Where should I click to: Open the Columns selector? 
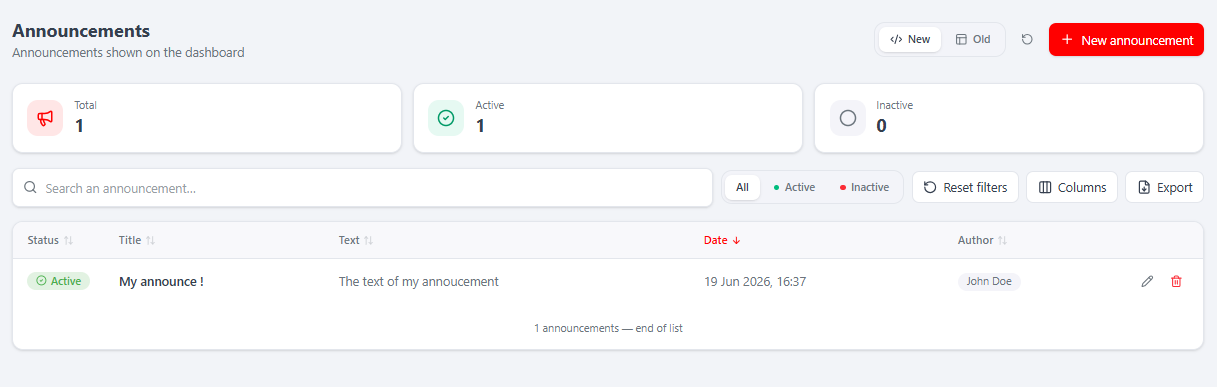point(1072,187)
